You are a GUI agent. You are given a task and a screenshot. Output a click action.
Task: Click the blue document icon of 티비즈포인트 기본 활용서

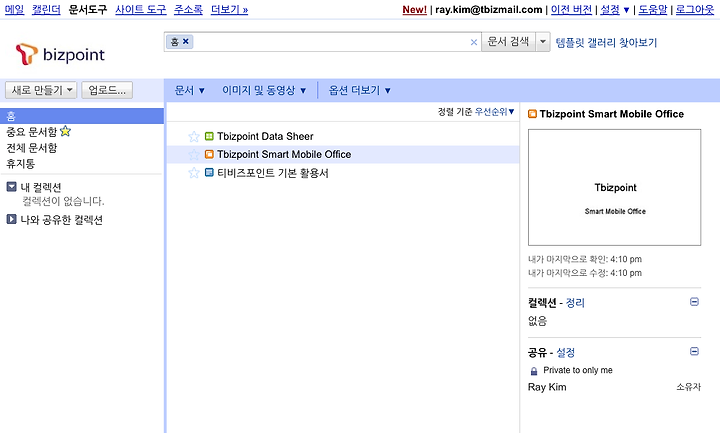[x=209, y=173]
